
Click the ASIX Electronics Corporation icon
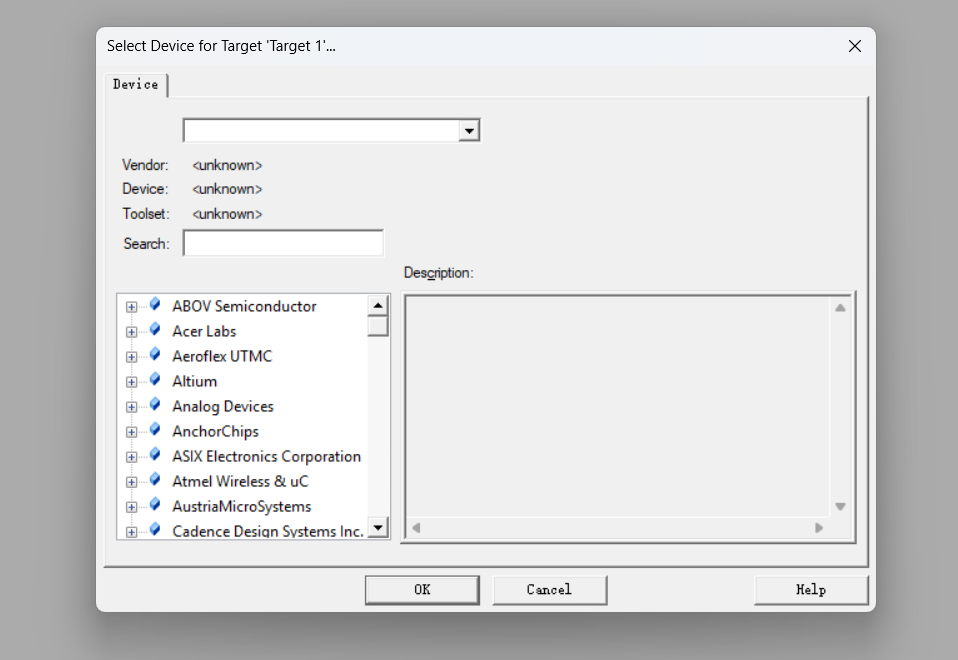coord(155,455)
